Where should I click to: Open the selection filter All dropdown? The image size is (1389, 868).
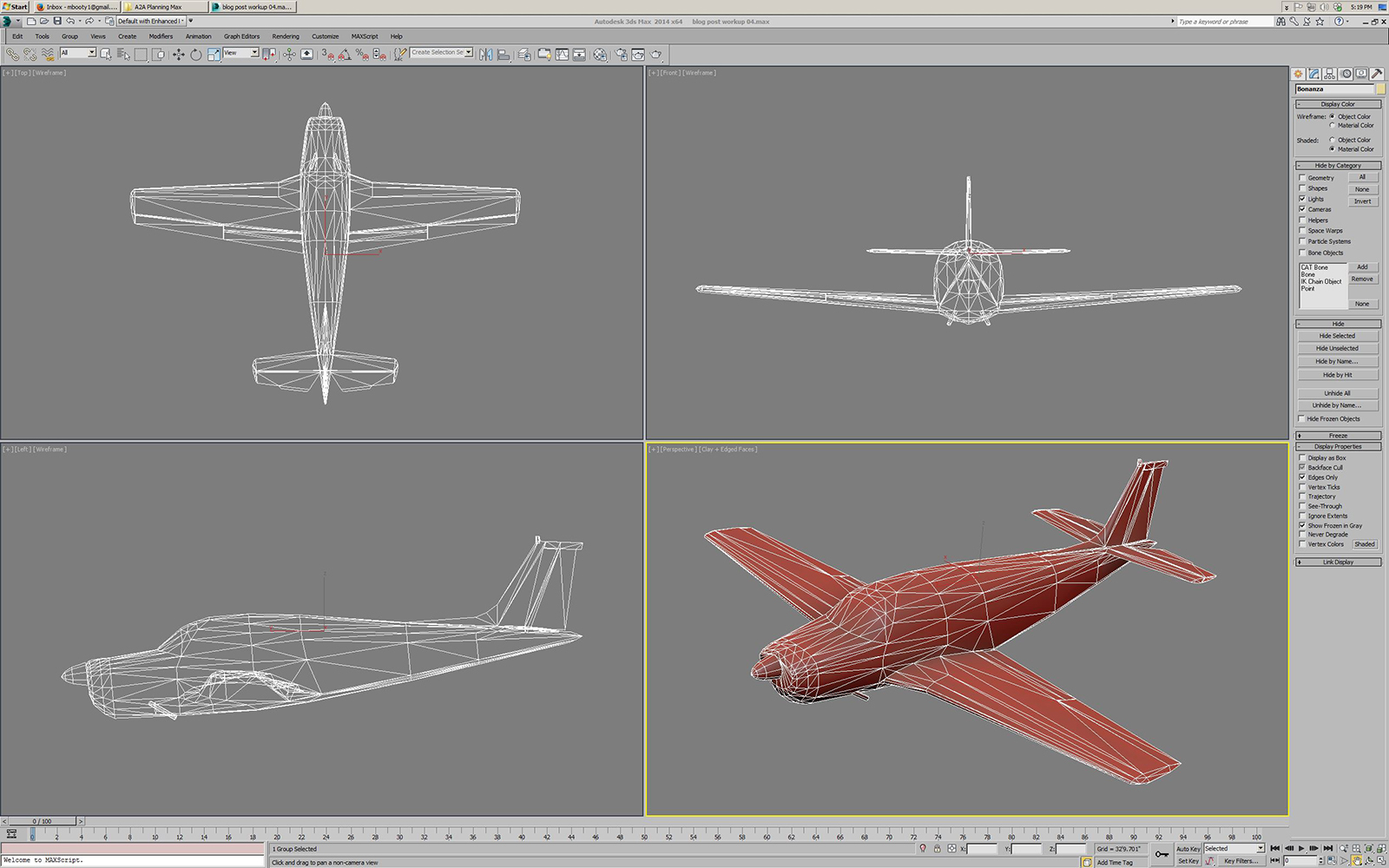[91, 53]
